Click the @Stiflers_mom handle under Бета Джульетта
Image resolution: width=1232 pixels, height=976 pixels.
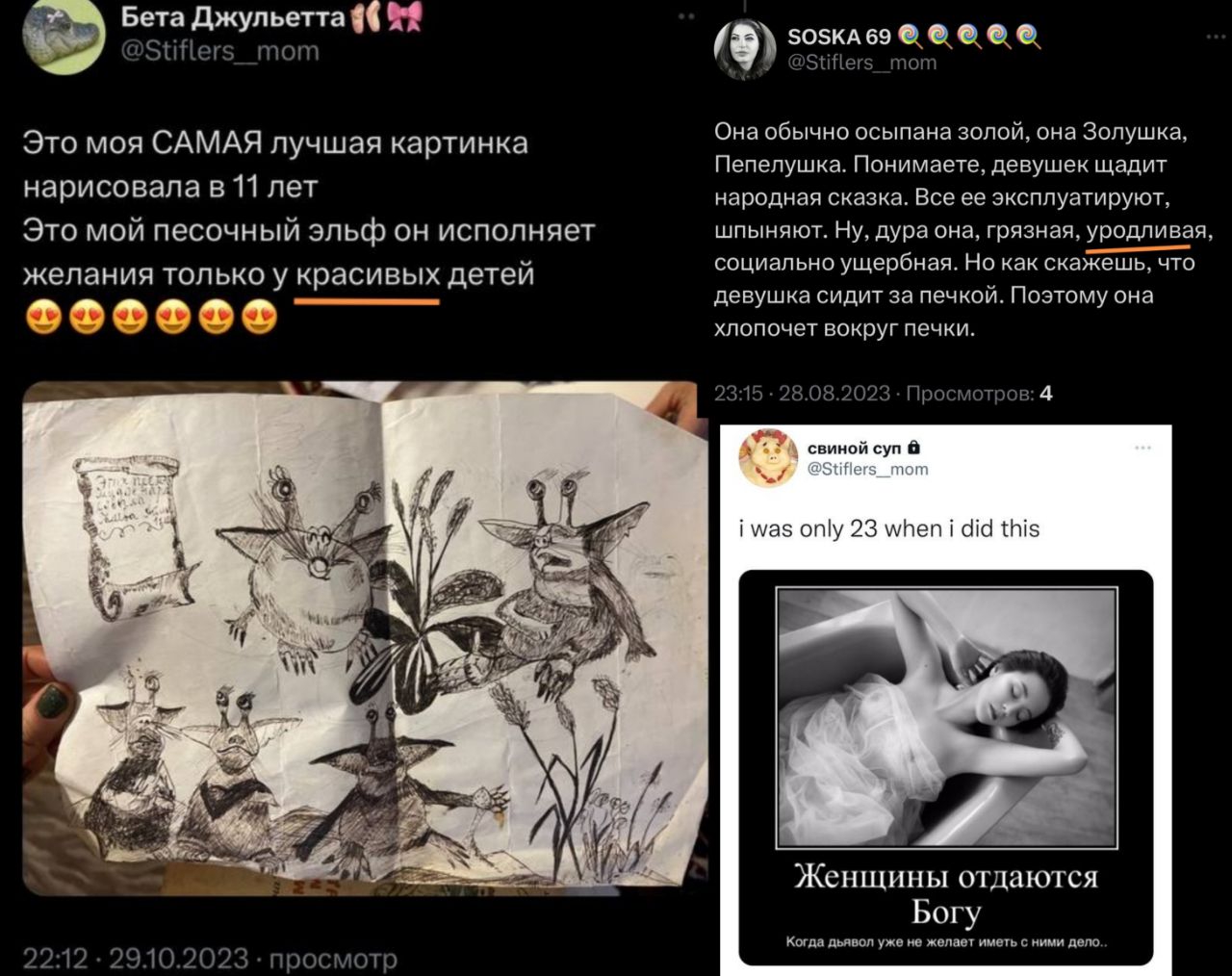[218, 50]
